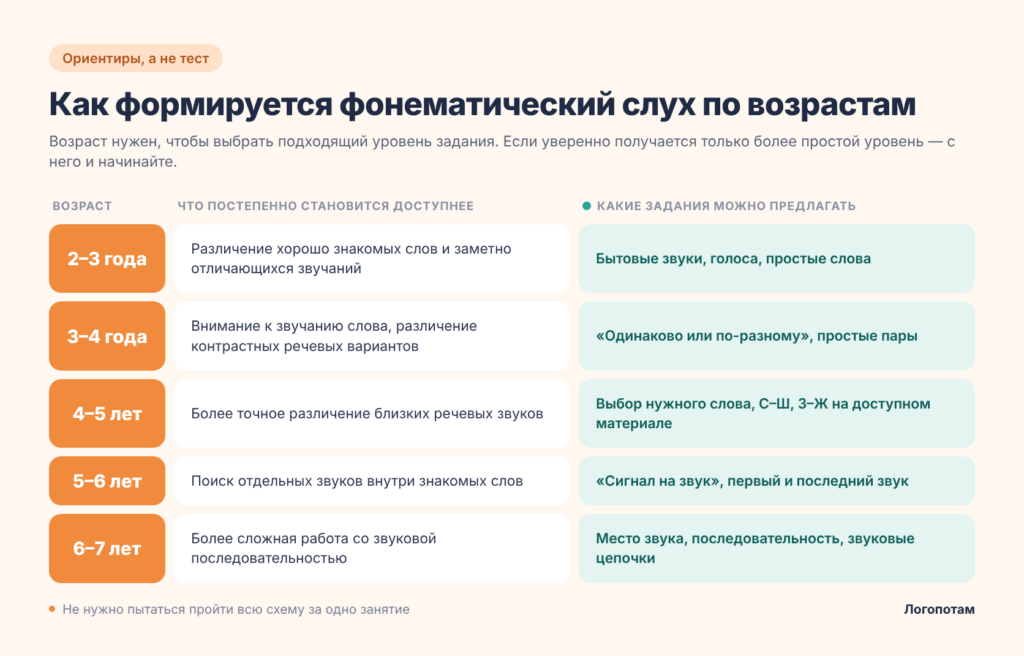
Task: Click the «Различение хорошо знакомых слов» cell
Action: [372, 259]
